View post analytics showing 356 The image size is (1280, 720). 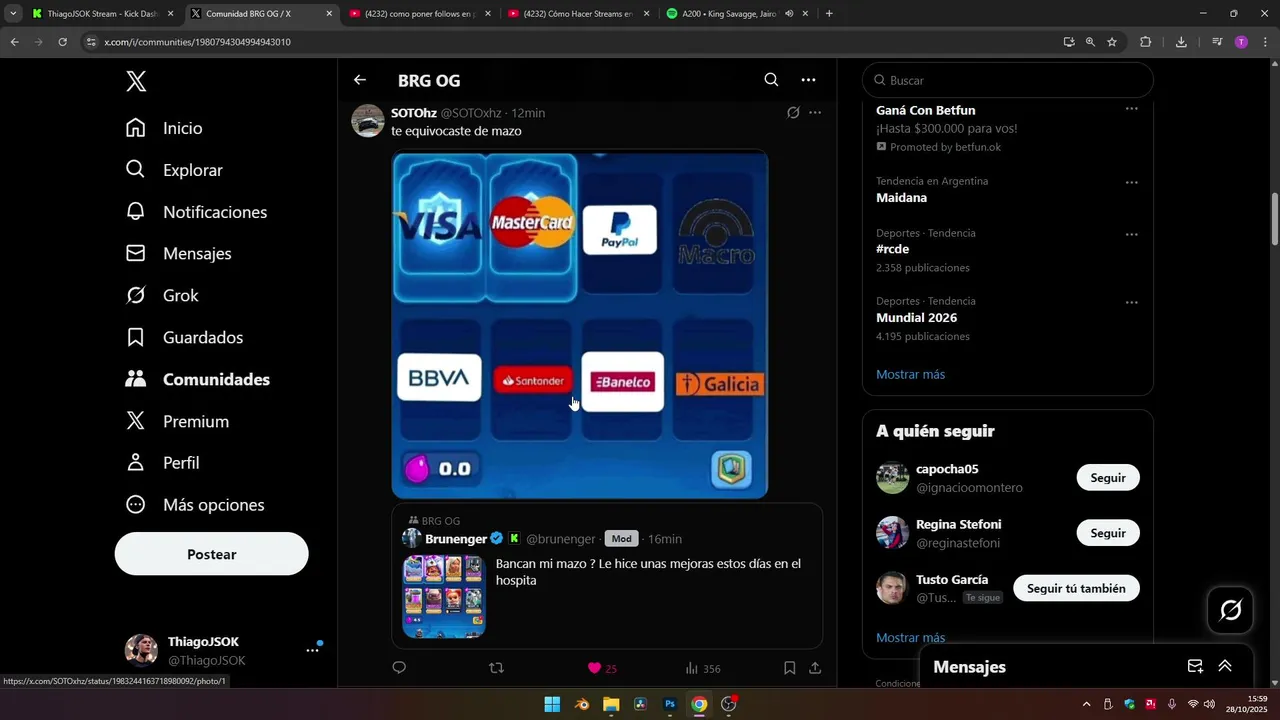click(703, 668)
